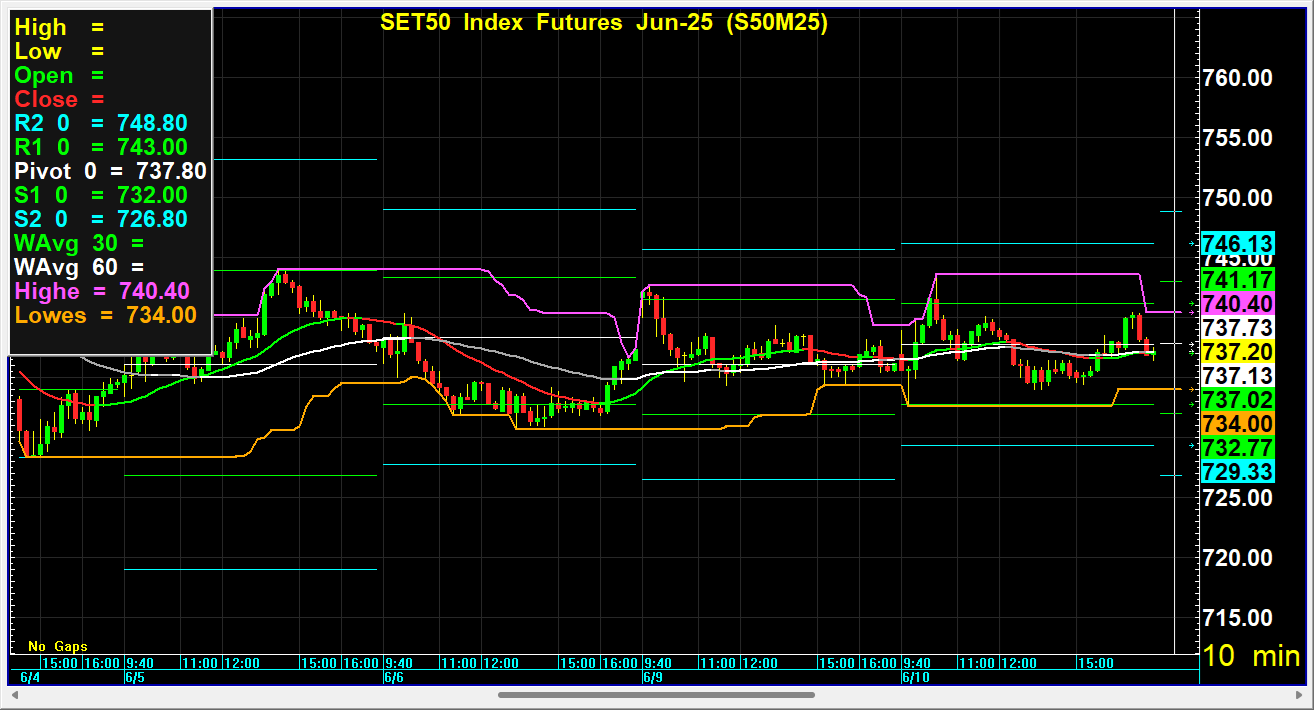The width and height of the screenshot is (1314, 710).
Task: Click the green 732.77 price tag
Action: tap(1238, 447)
